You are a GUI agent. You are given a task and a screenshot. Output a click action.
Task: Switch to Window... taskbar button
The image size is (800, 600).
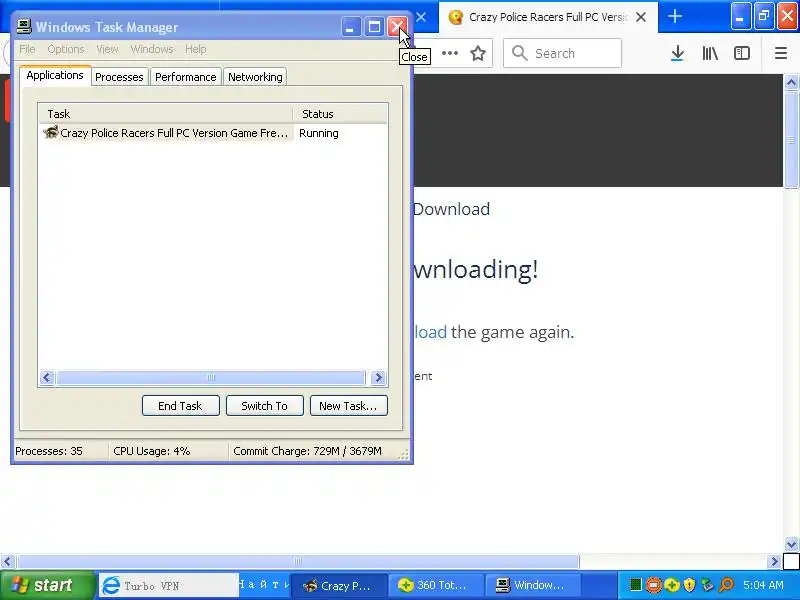pos(533,586)
